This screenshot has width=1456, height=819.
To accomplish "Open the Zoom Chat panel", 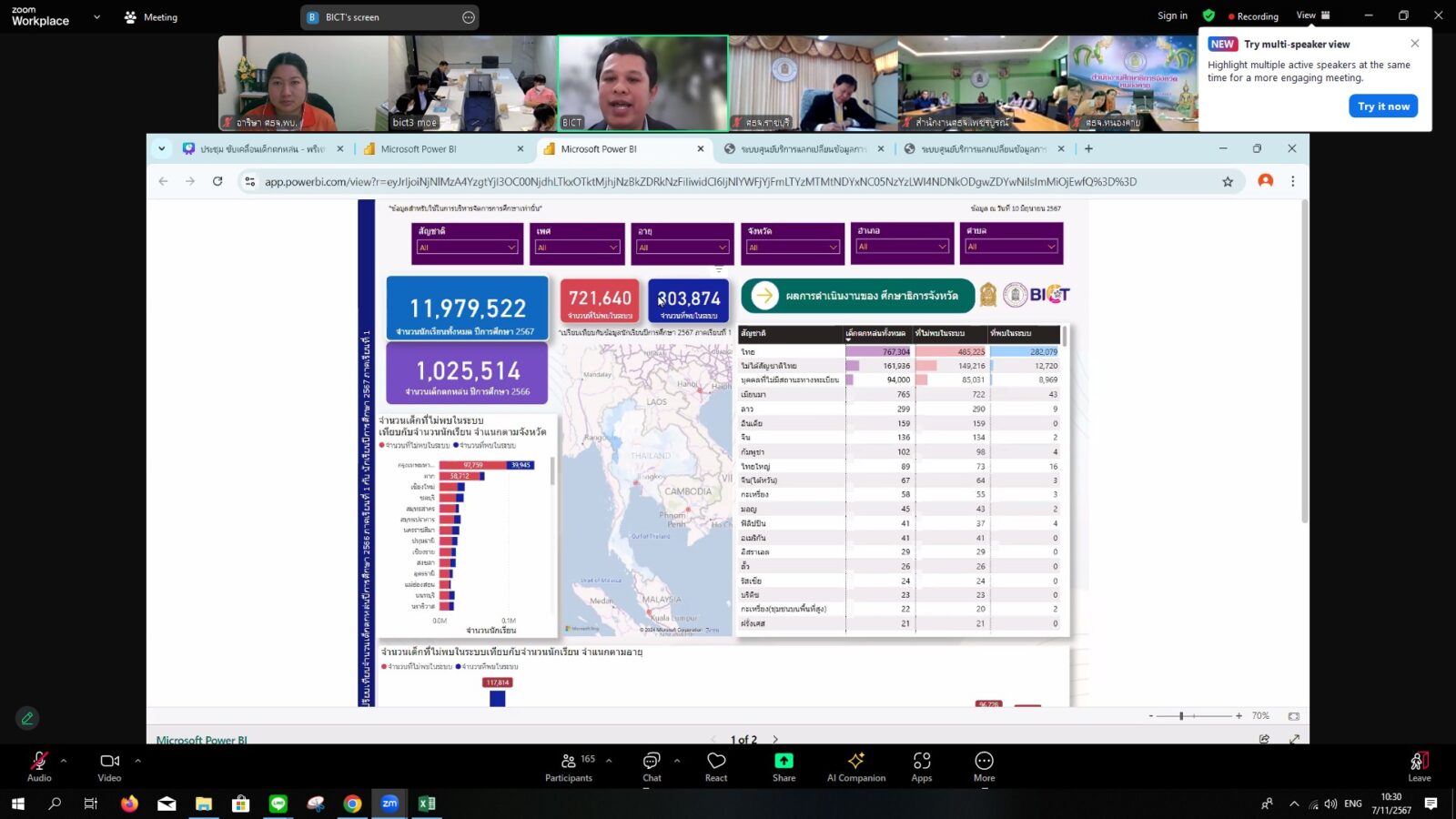I will click(x=652, y=766).
